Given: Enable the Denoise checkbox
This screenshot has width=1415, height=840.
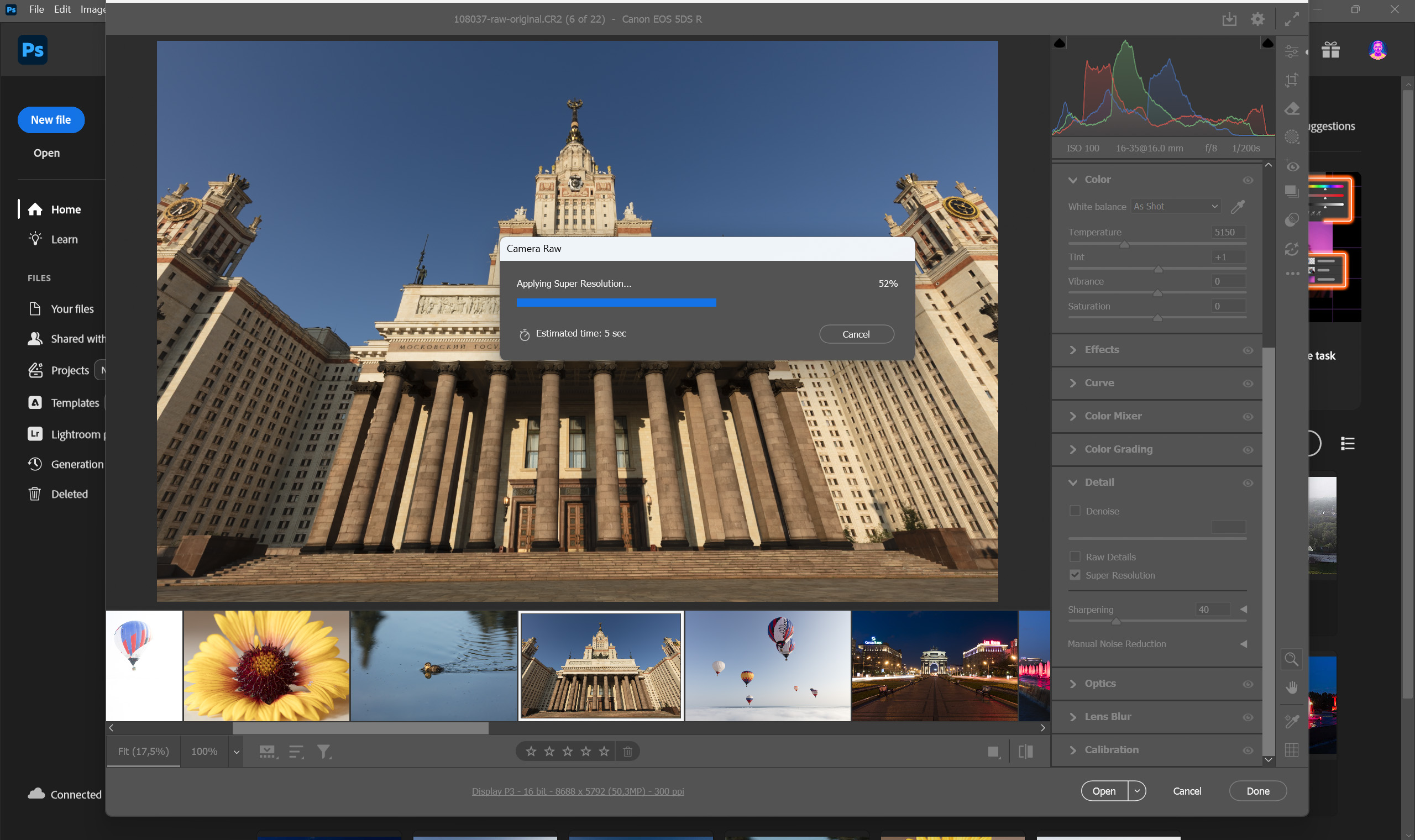Looking at the screenshot, I should coord(1075,511).
